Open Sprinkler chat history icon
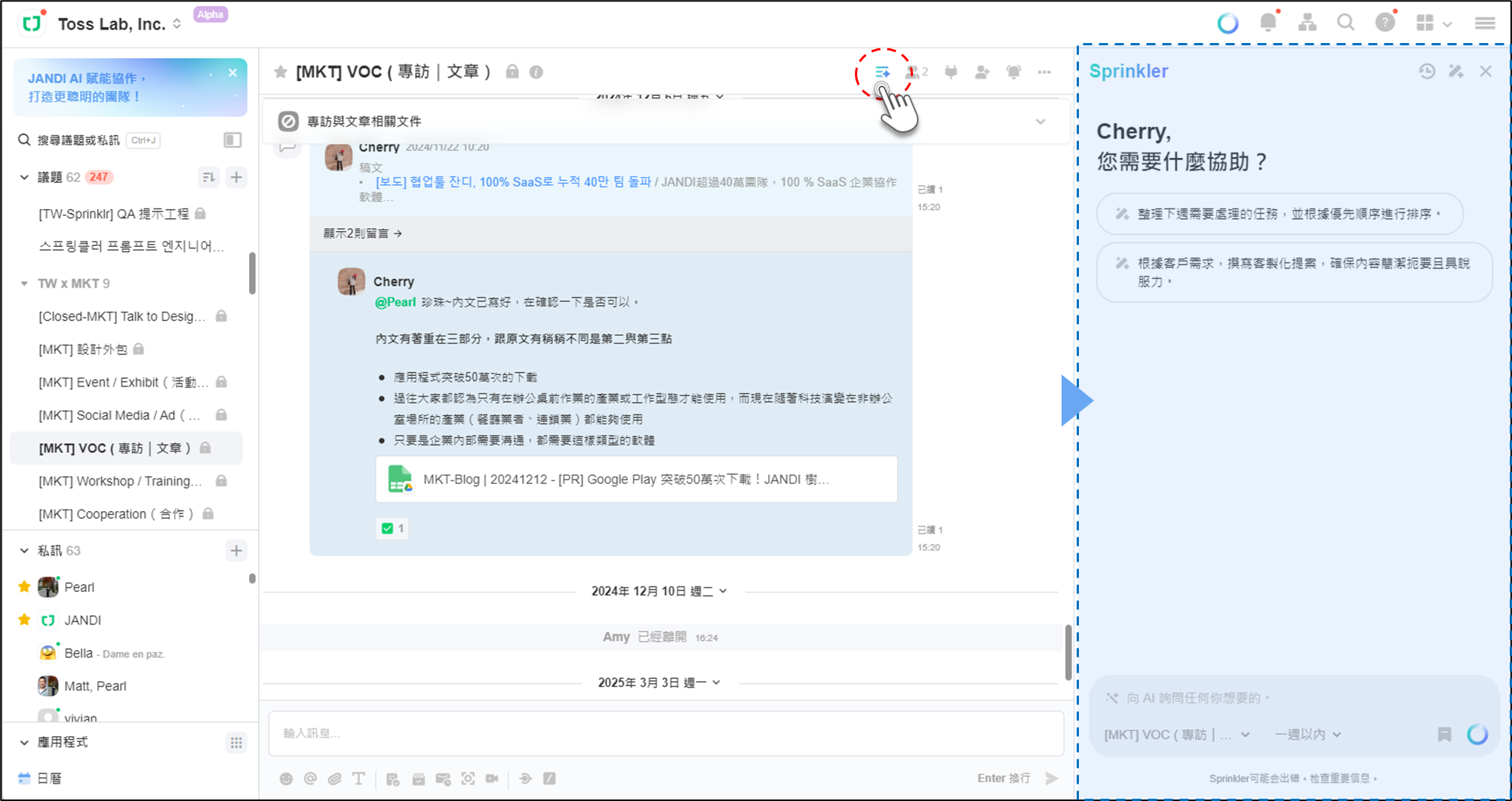This screenshot has height=801, width=1512. click(x=1427, y=71)
